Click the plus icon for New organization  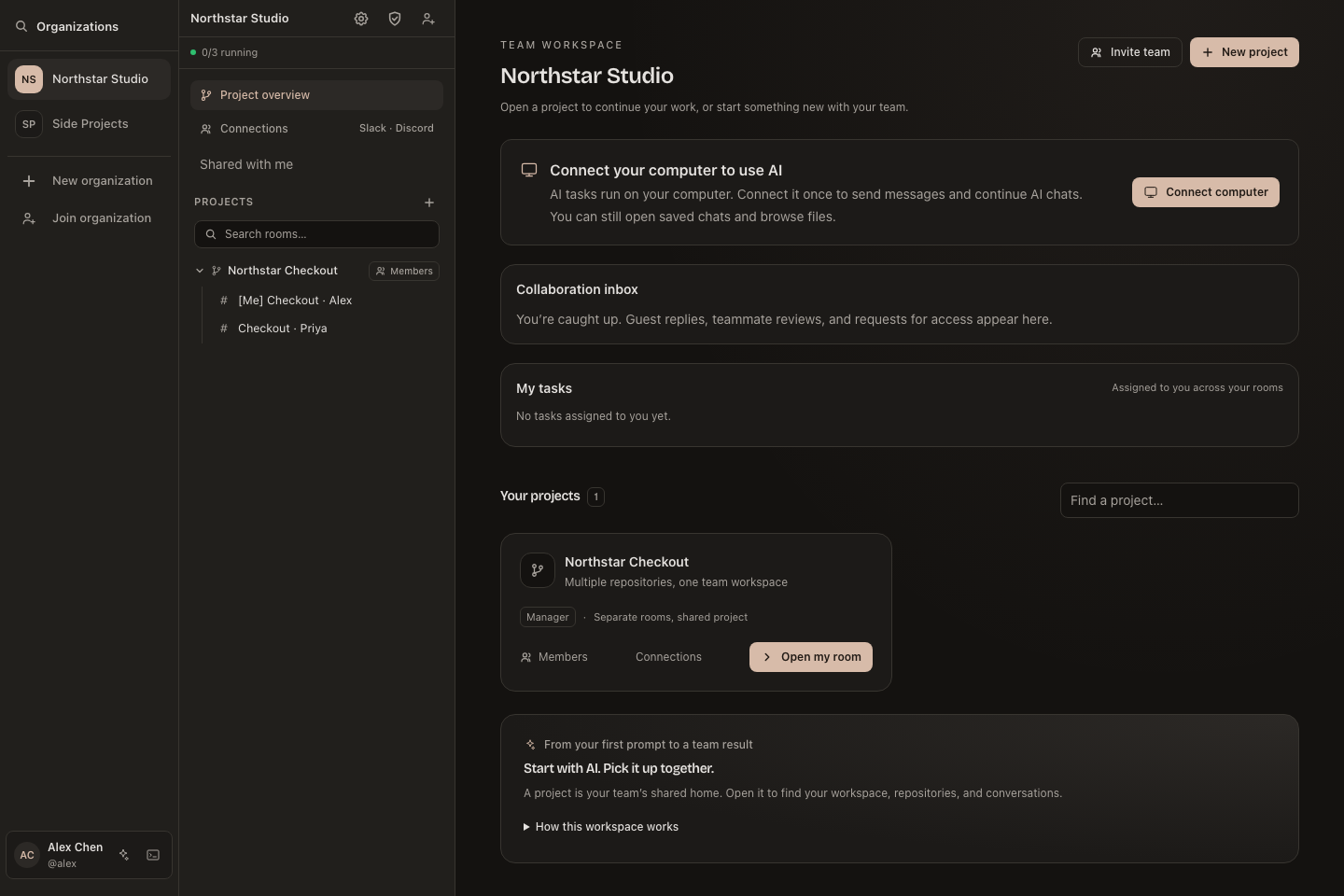[29, 181]
